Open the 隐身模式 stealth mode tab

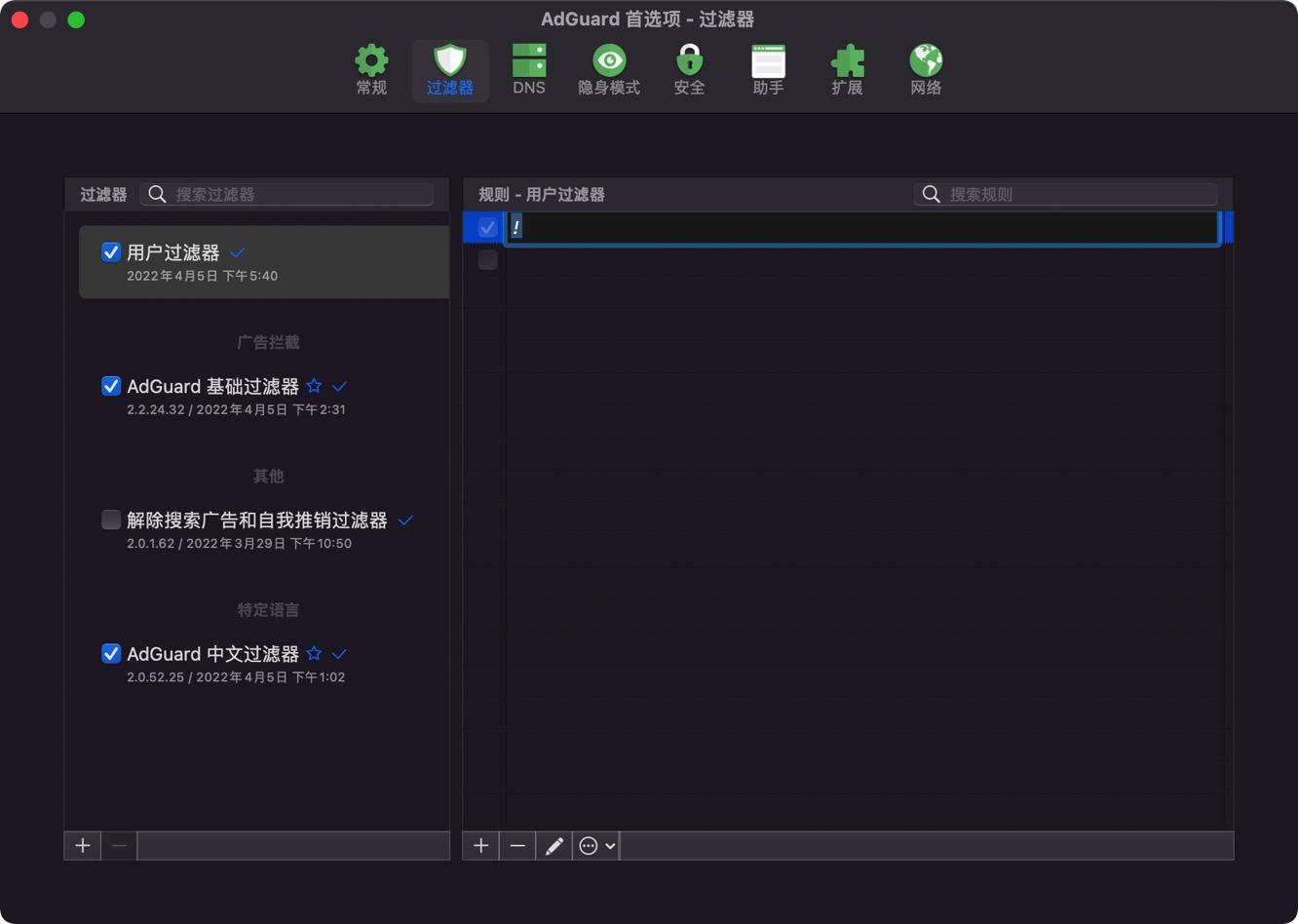[609, 70]
